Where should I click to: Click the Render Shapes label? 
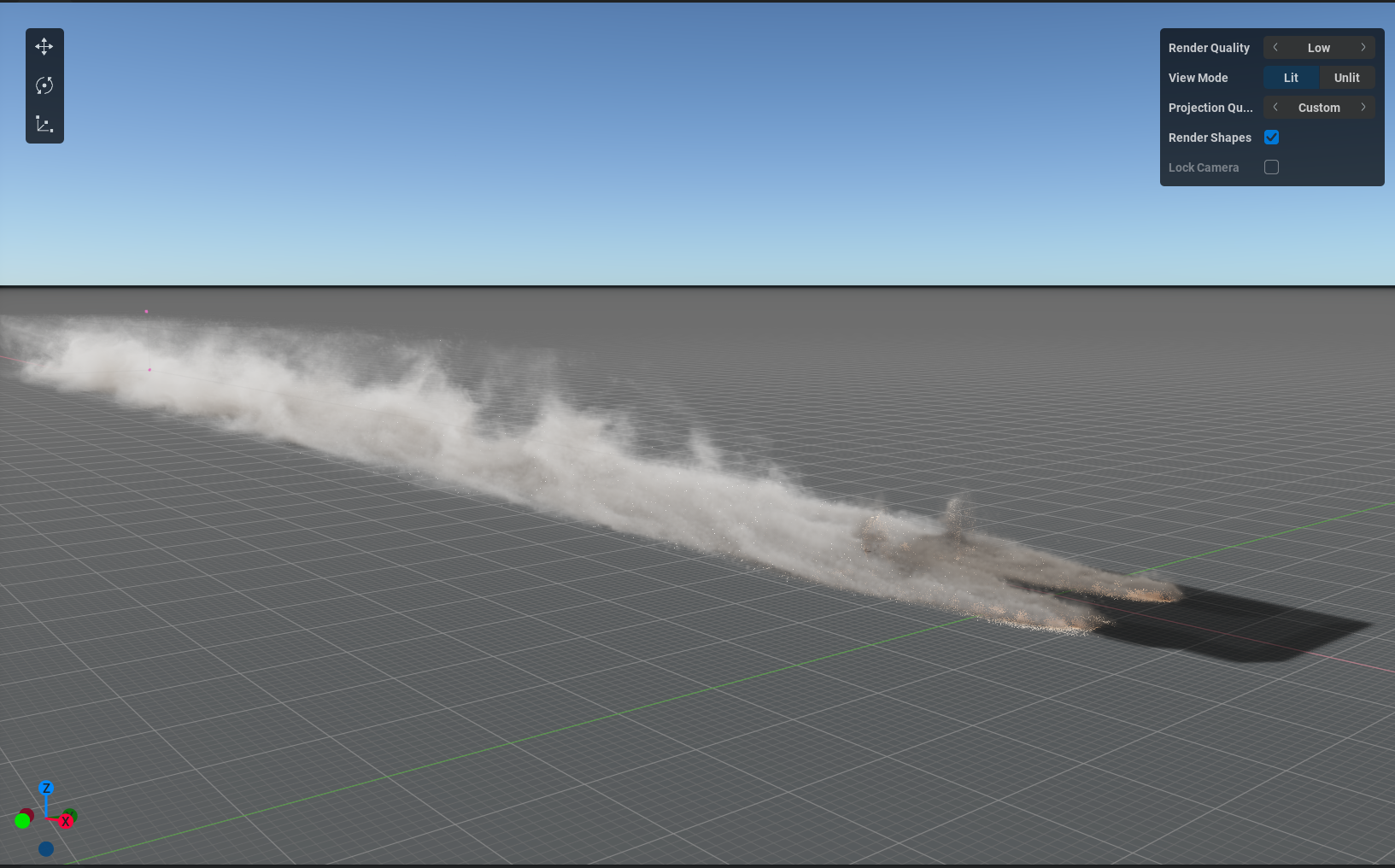(1210, 138)
